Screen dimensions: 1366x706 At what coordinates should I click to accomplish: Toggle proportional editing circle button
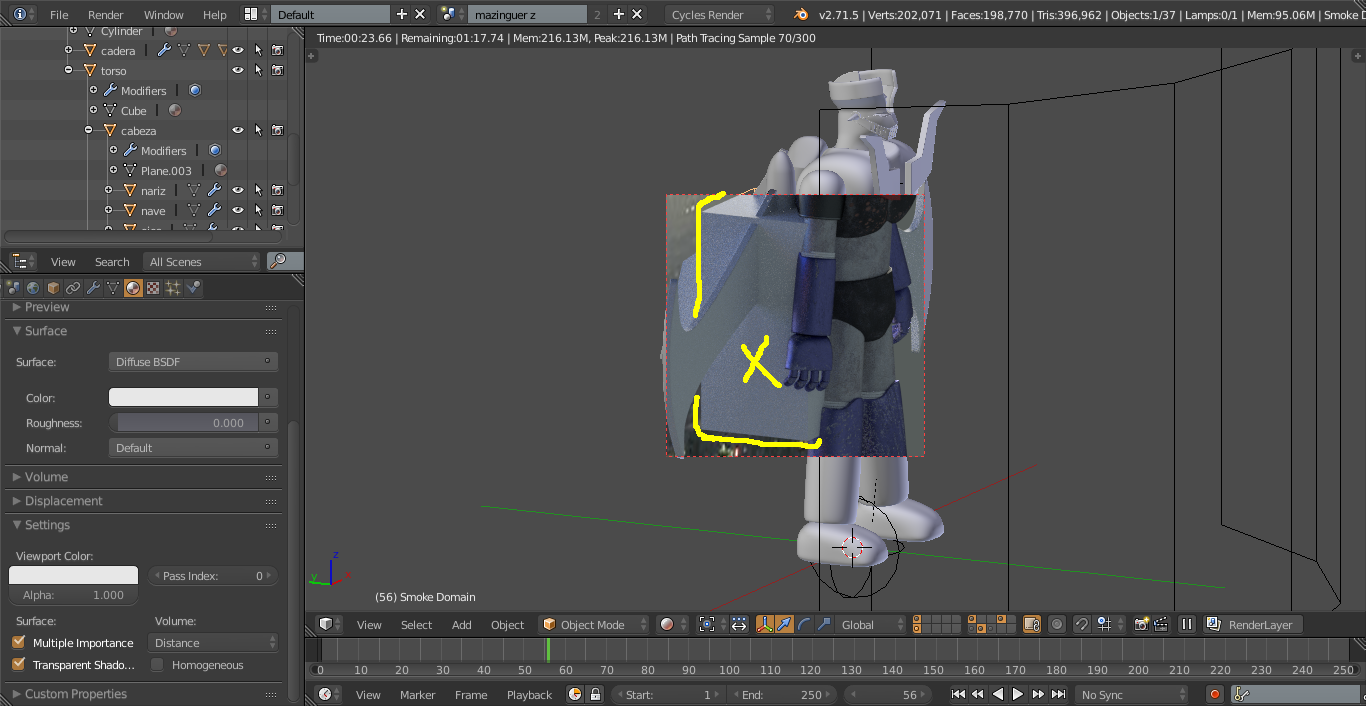click(1057, 624)
